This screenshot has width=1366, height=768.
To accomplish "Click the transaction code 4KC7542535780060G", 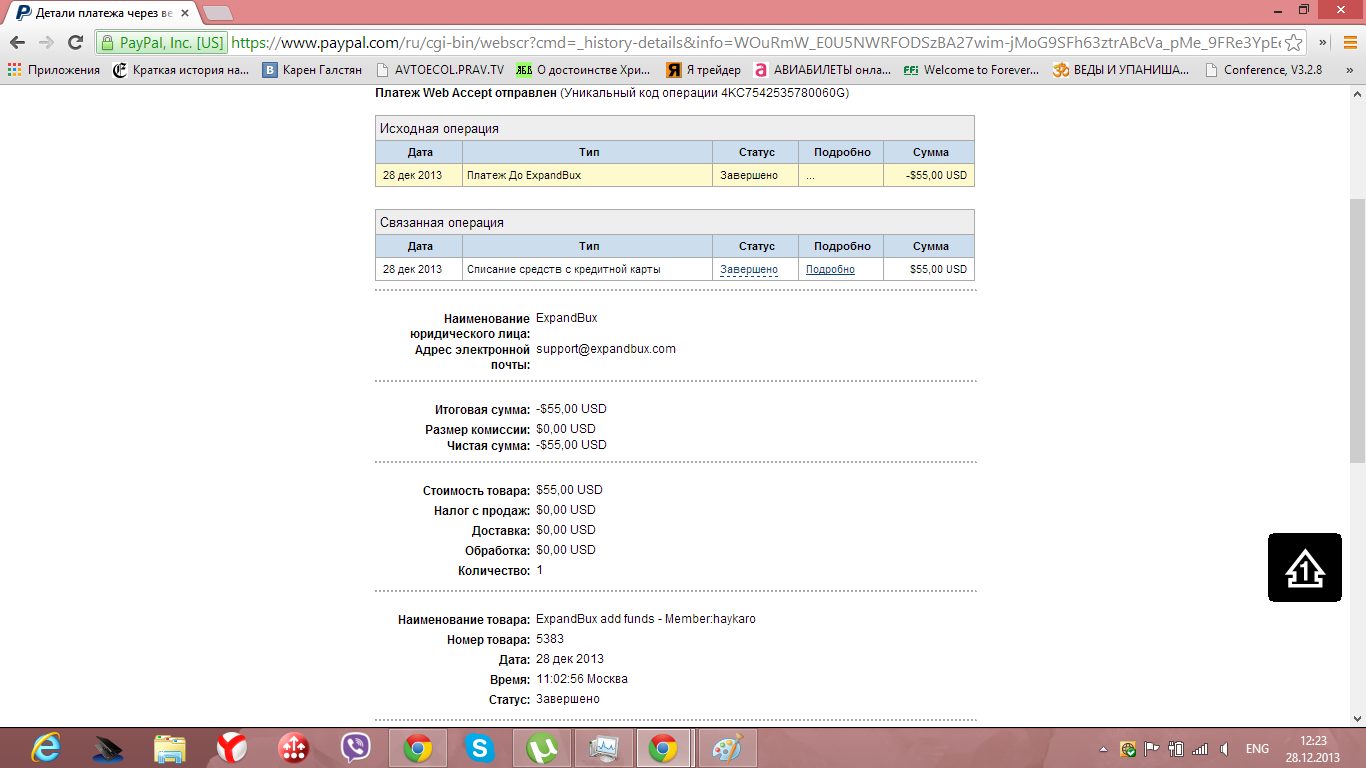I will pyautogui.click(x=783, y=93).
